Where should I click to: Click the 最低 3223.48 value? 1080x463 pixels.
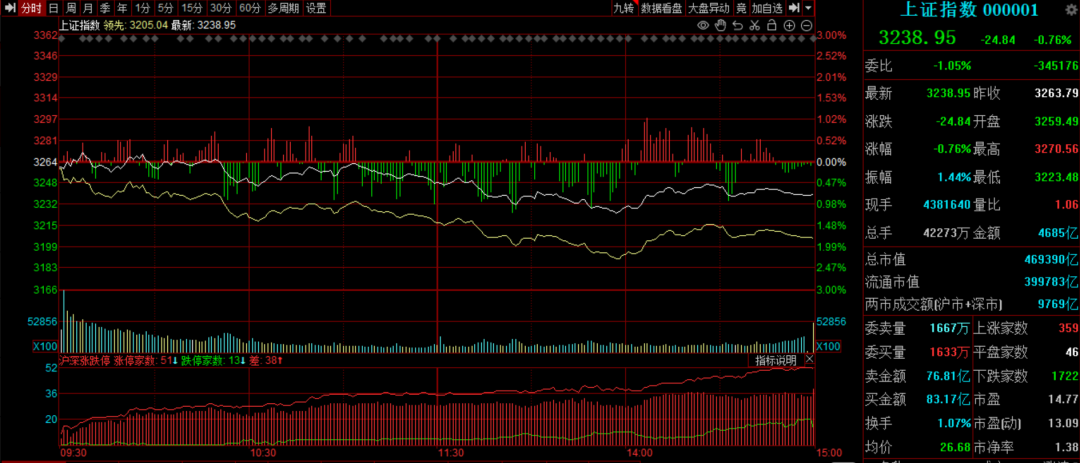1055,177
